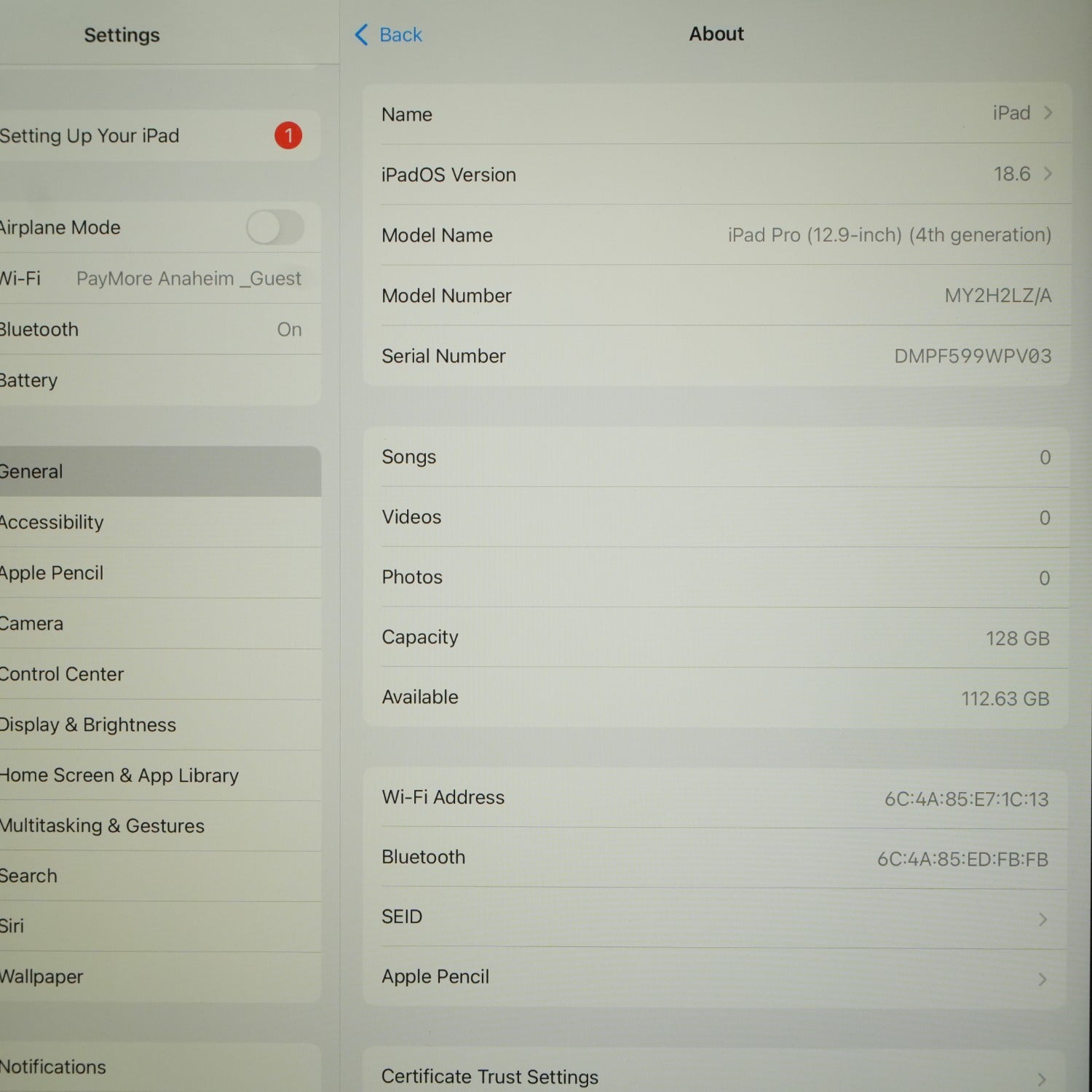The width and height of the screenshot is (1092, 1092).
Task: Open Wi-Fi settings in sidebar
Action: tap(160, 279)
